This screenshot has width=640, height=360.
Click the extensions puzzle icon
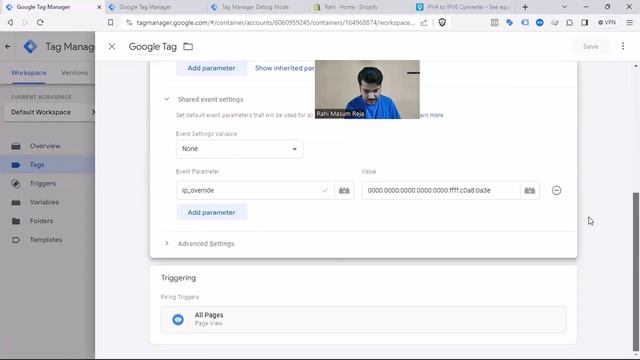point(569,22)
